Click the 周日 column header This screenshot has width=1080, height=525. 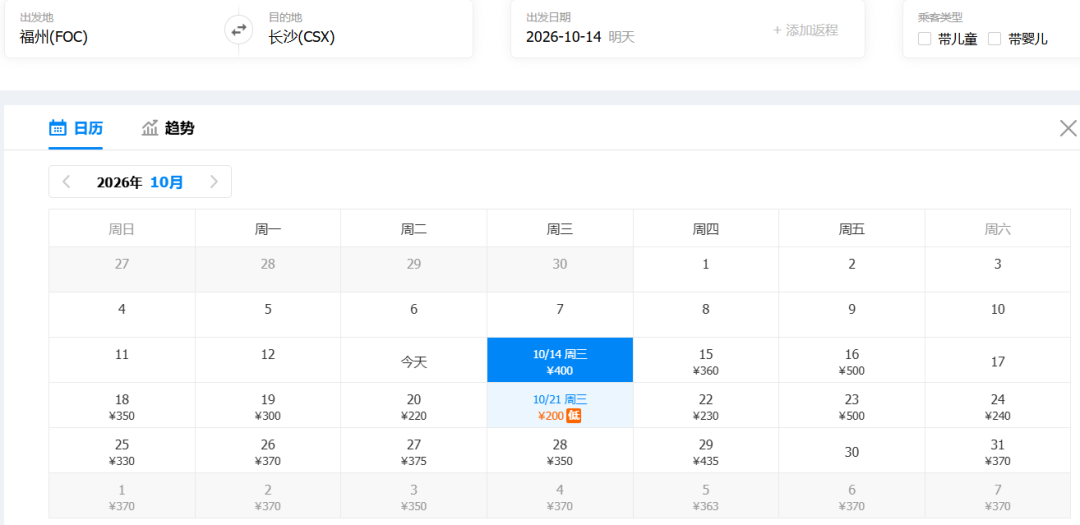coord(122,229)
